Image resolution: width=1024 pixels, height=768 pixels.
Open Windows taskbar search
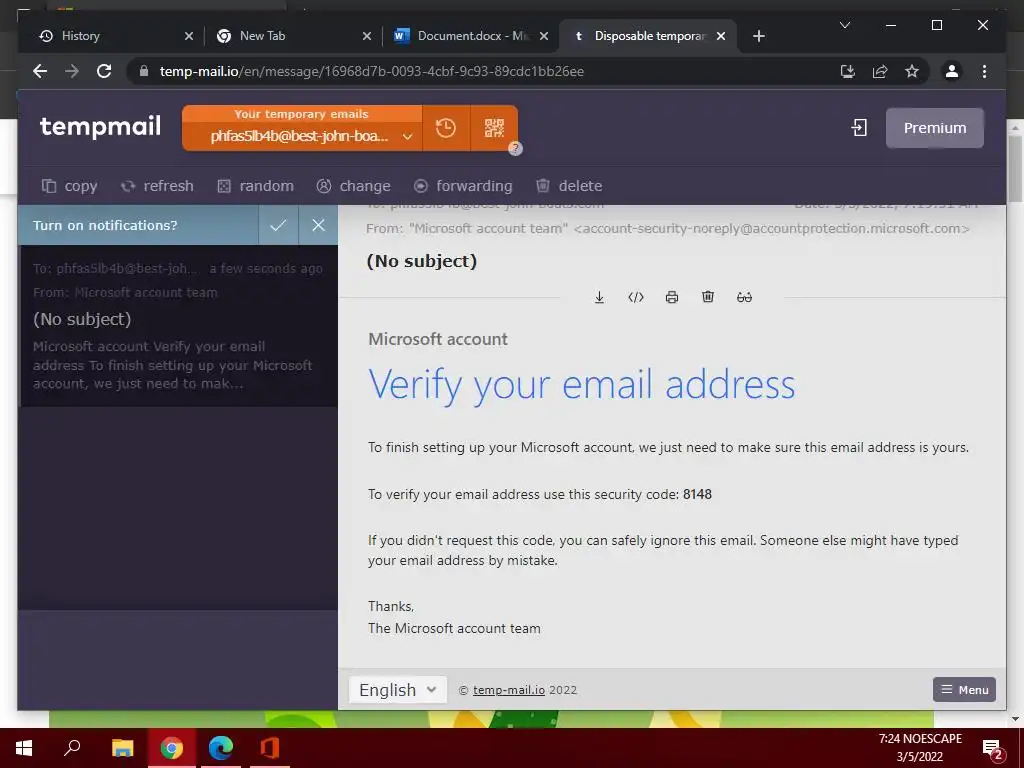click(x=72, y=748)
